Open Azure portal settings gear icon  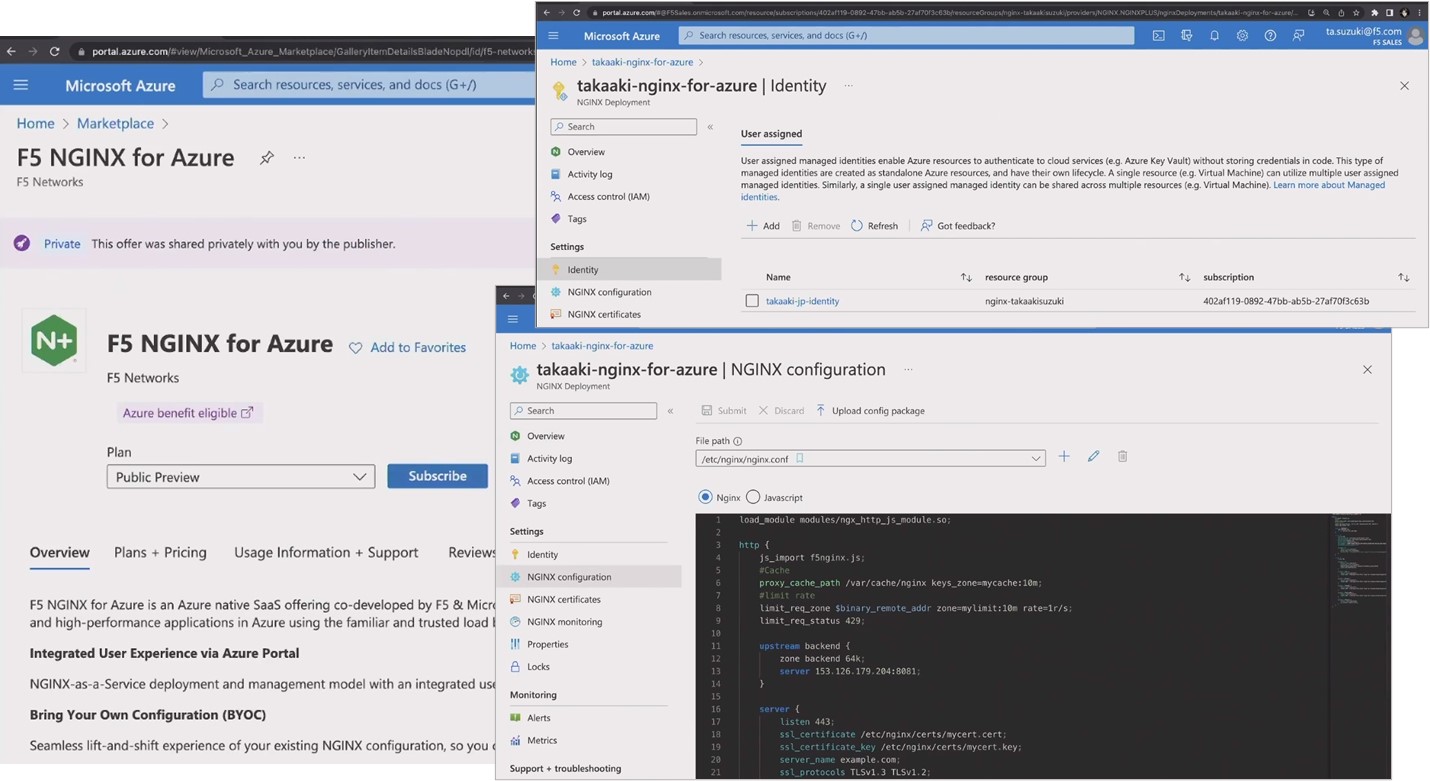tap(1242, 36)
